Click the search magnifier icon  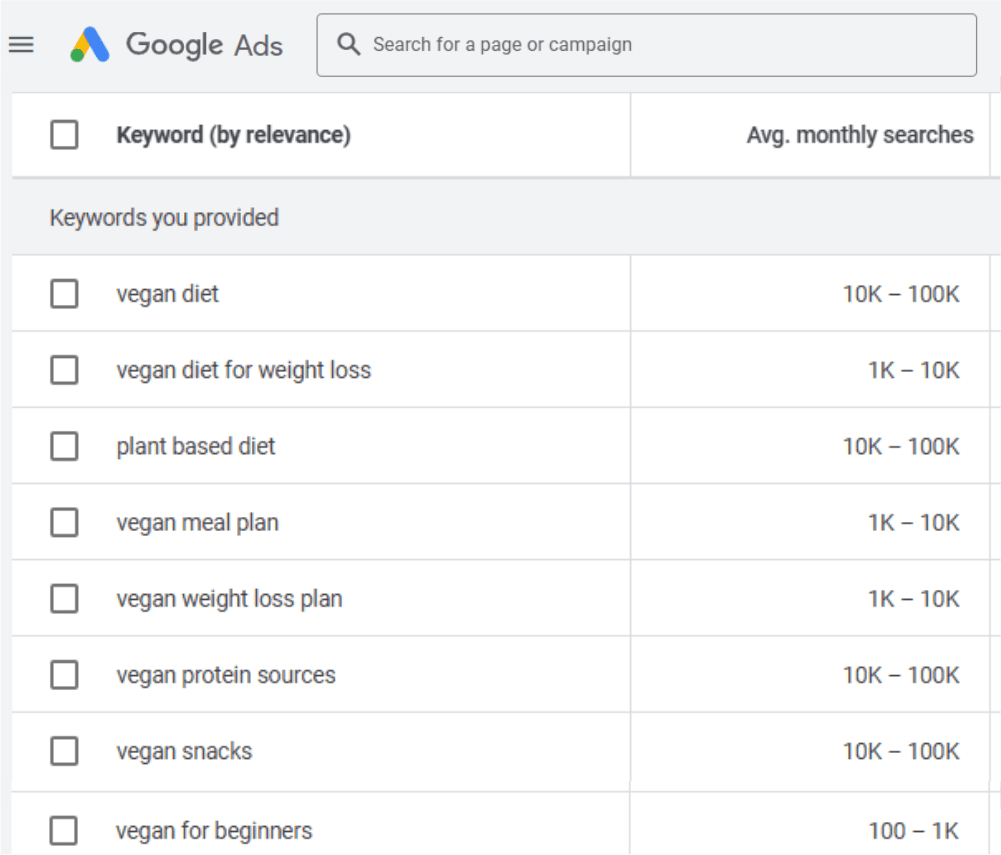(x=348, y=45)
